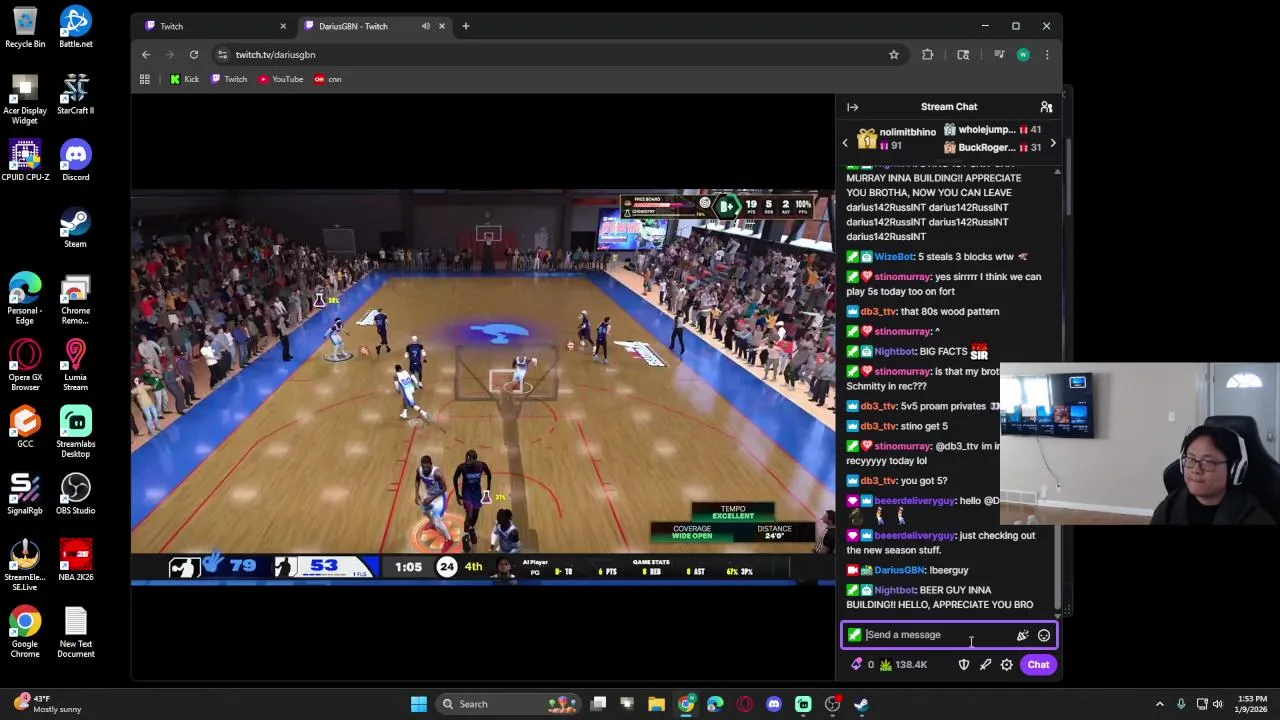
Task: Open the YouTube bookmark
Action: 281,79
